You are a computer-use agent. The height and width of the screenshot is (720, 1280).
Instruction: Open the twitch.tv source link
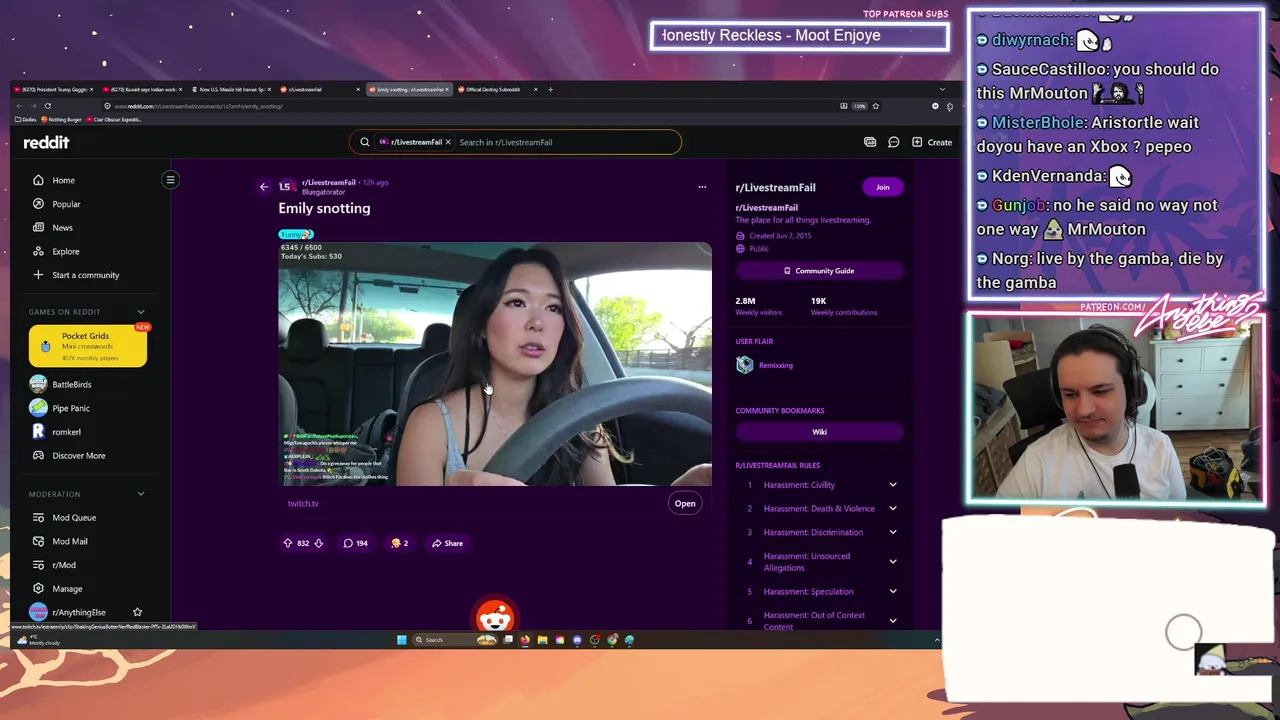pos(303,504)
